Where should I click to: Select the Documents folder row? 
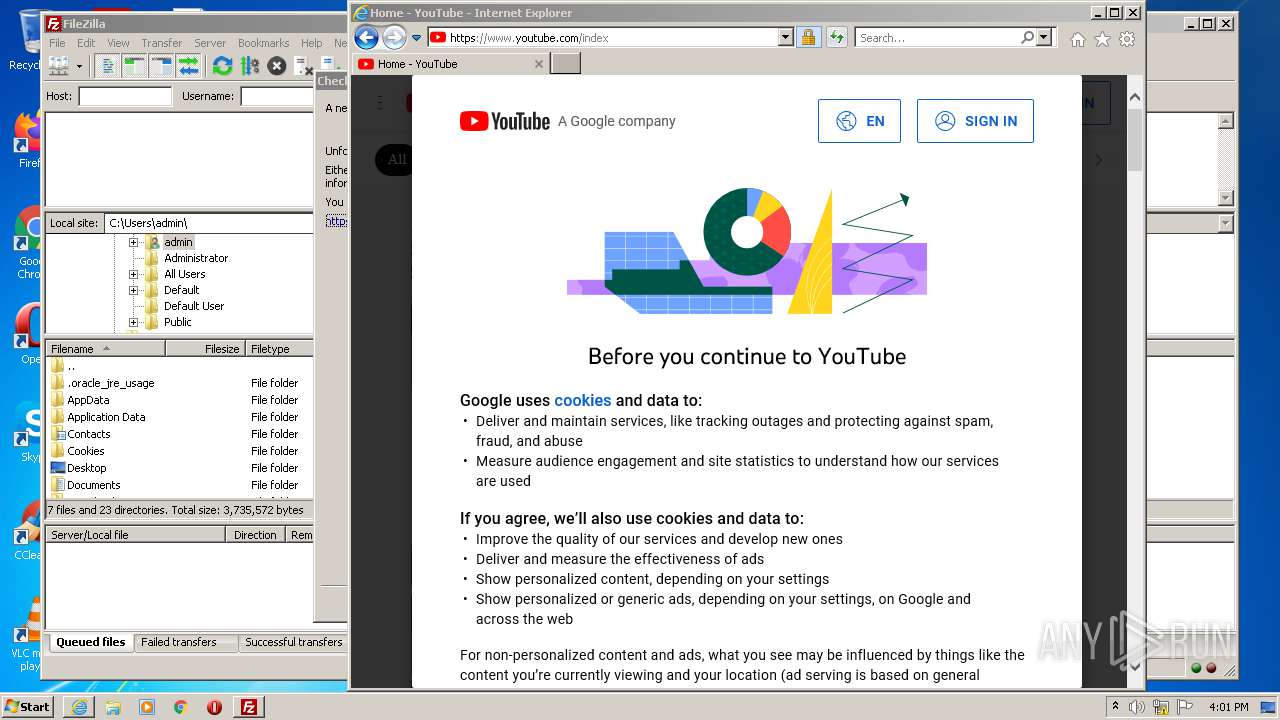tap(180, 485)
